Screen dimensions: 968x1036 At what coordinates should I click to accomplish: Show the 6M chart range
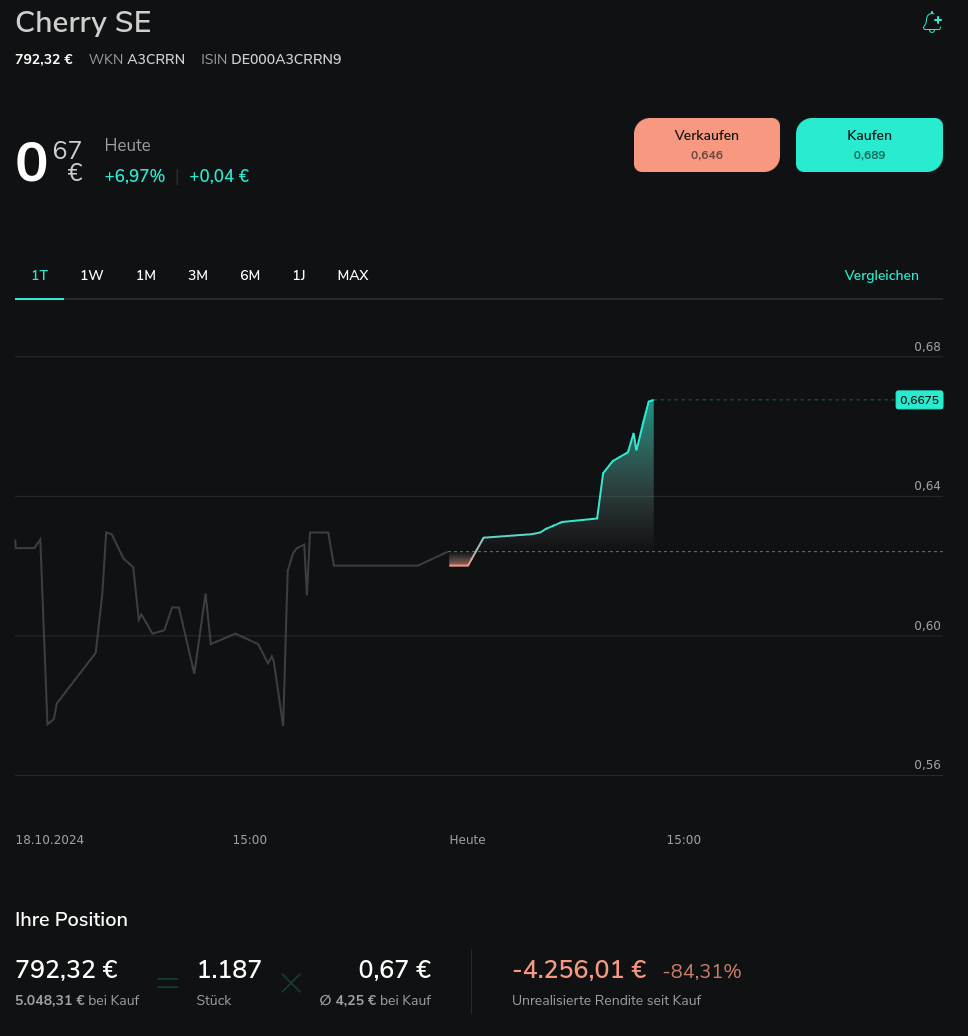pos(250,276)
